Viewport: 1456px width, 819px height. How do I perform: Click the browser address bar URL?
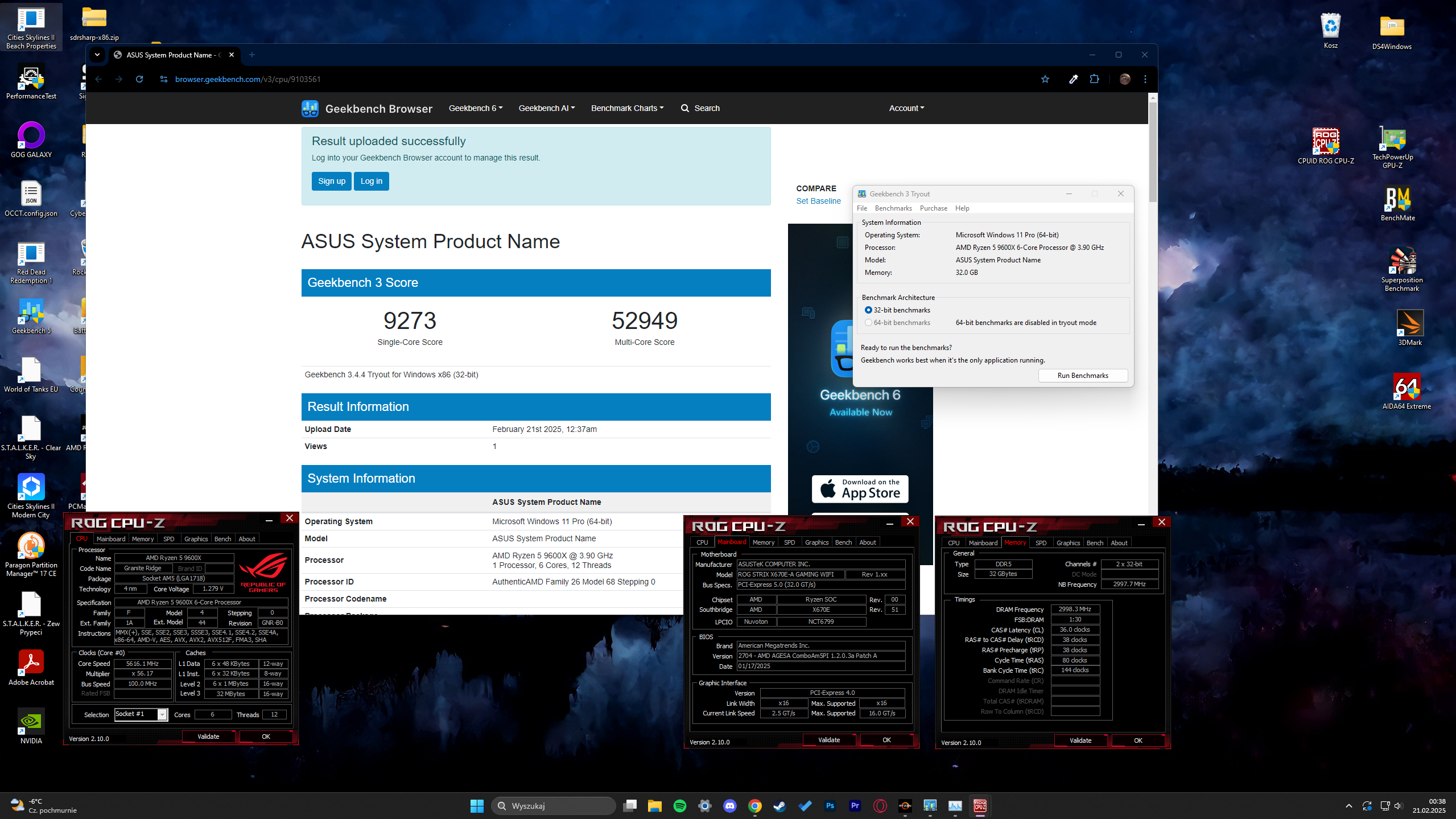tap(248, 79)
